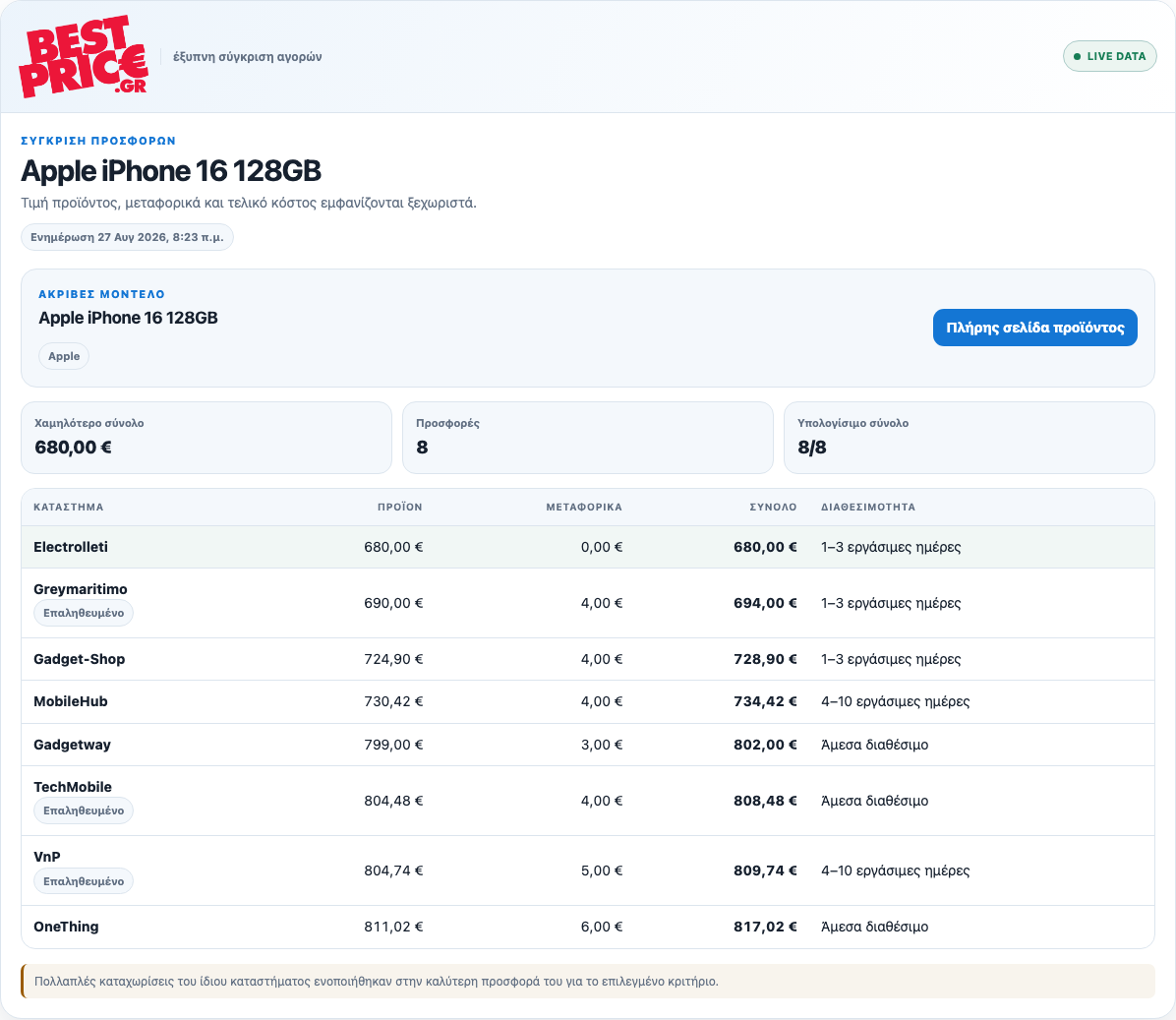Click VnP total 809,74 €
The image size is (1176, 1020).
[x=765, y=870]
